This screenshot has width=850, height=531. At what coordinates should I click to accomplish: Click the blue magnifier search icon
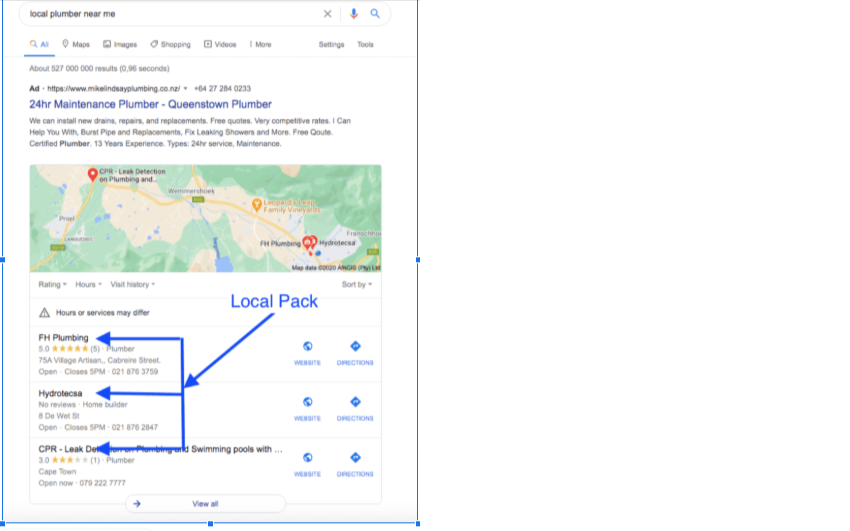375,14
